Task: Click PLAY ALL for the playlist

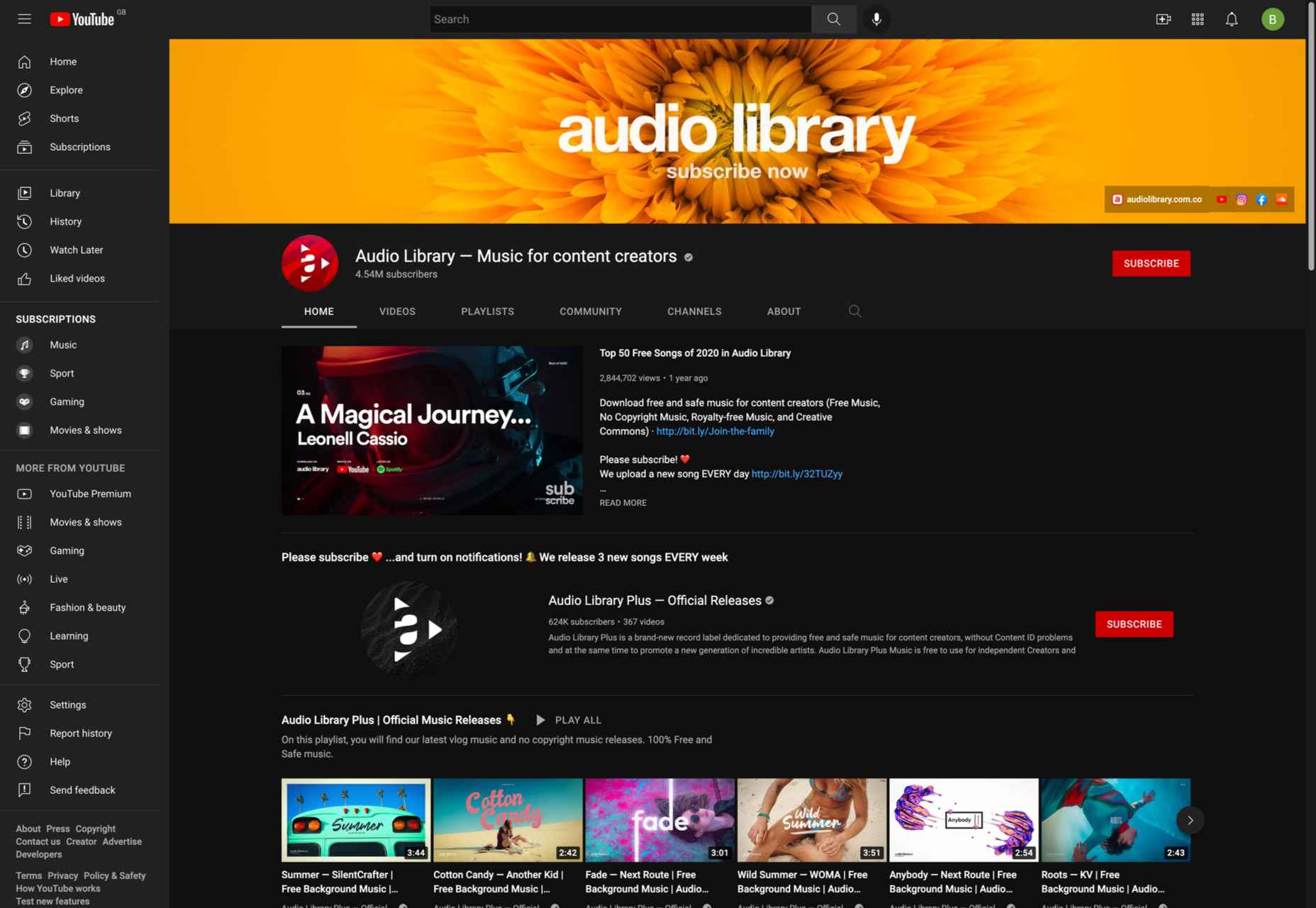Action: click(x=569, y=720)
